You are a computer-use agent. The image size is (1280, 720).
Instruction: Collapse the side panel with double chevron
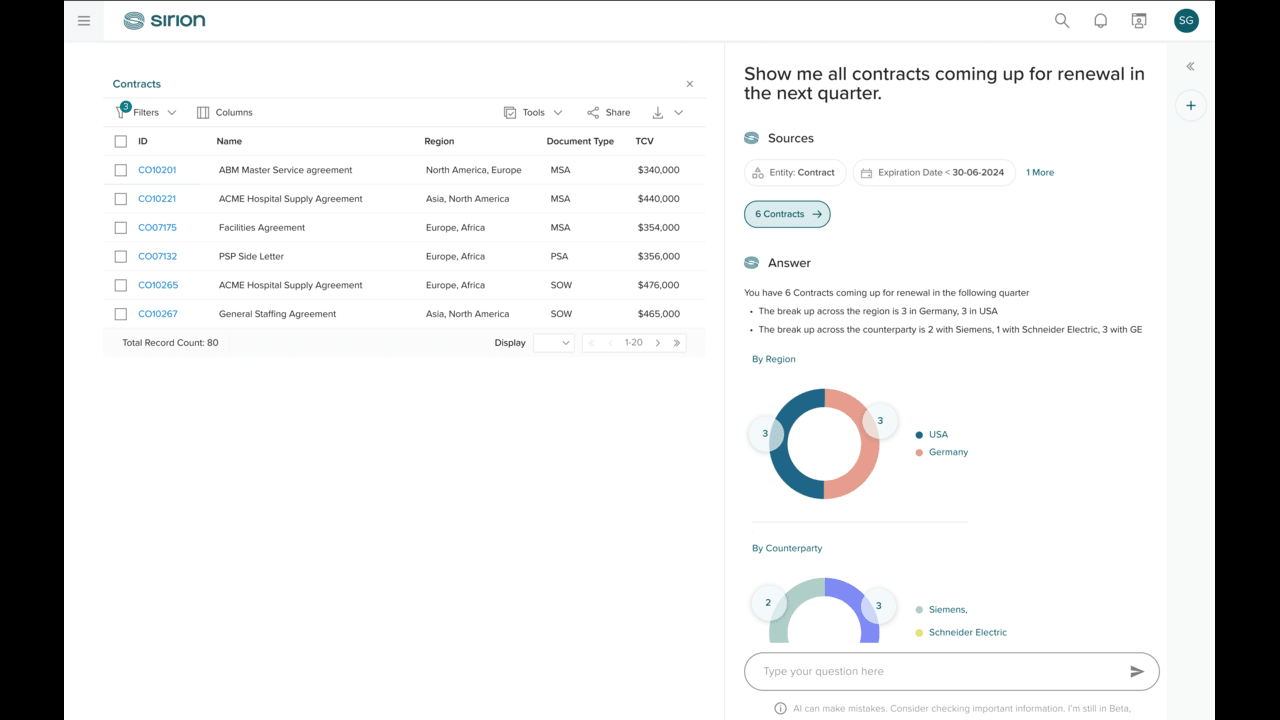click(1190, 66)
